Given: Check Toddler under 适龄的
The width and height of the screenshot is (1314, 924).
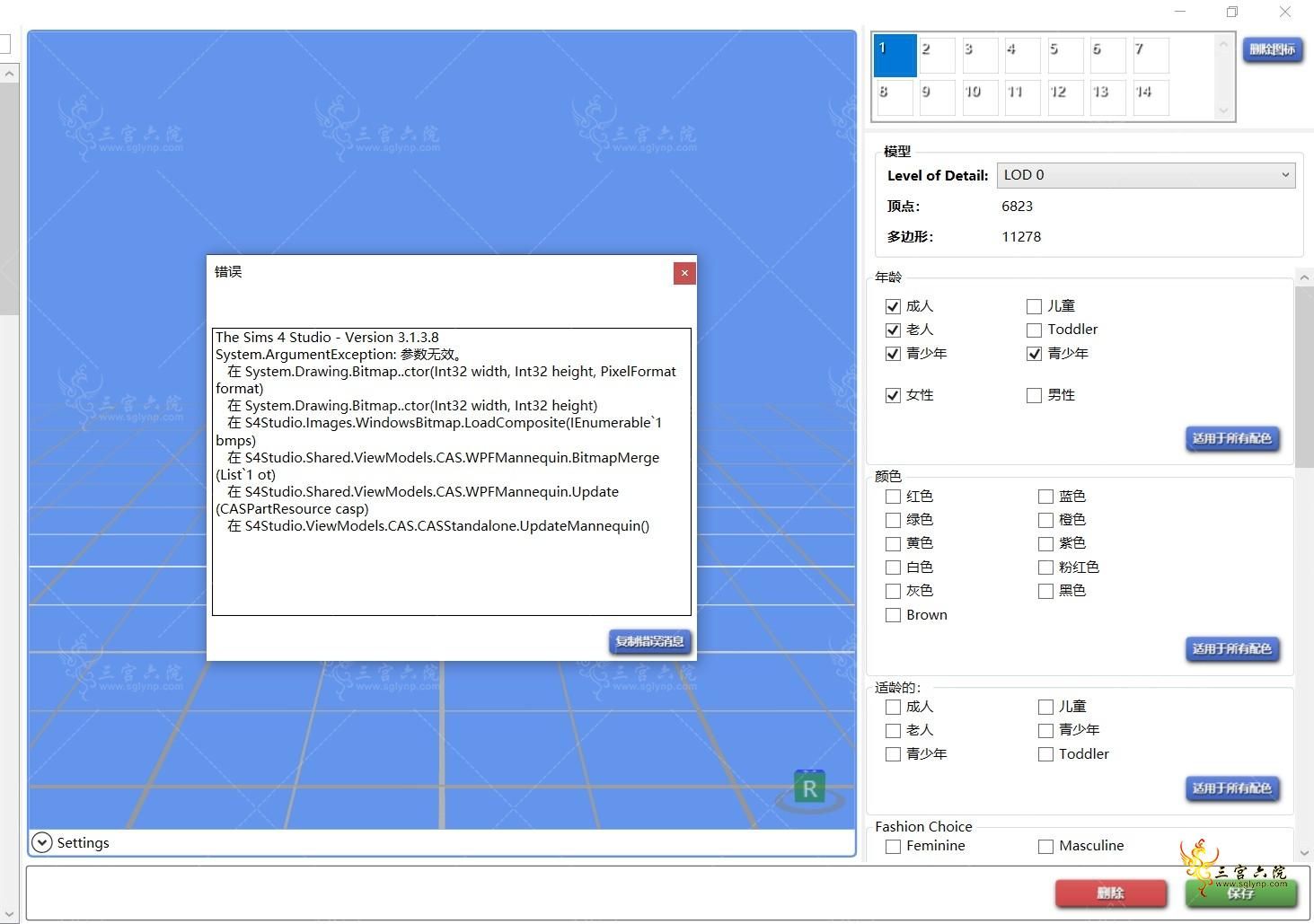Looking at the screenshot, I should [1045, 754].
